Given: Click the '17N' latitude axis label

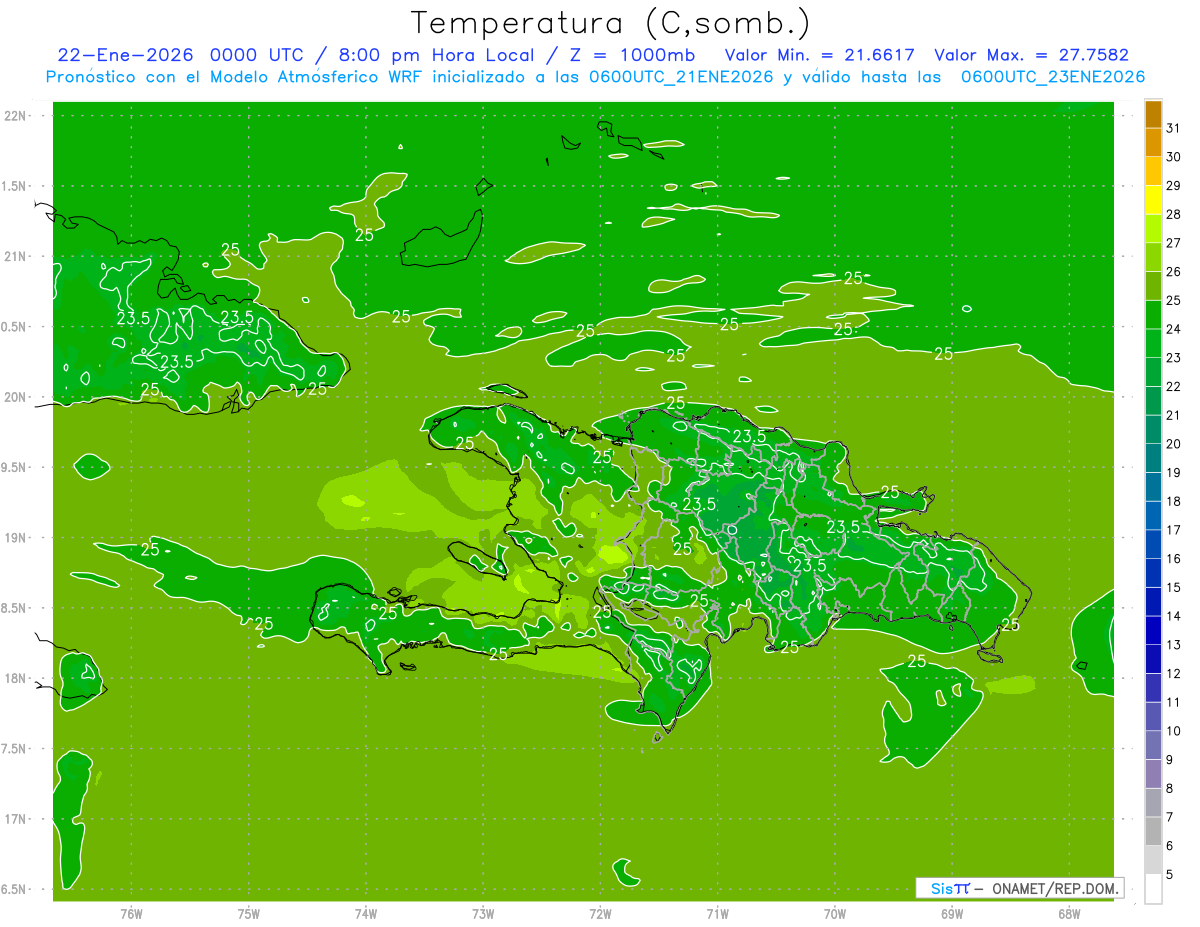Looking at the screenshot, I should pos(16,820).
